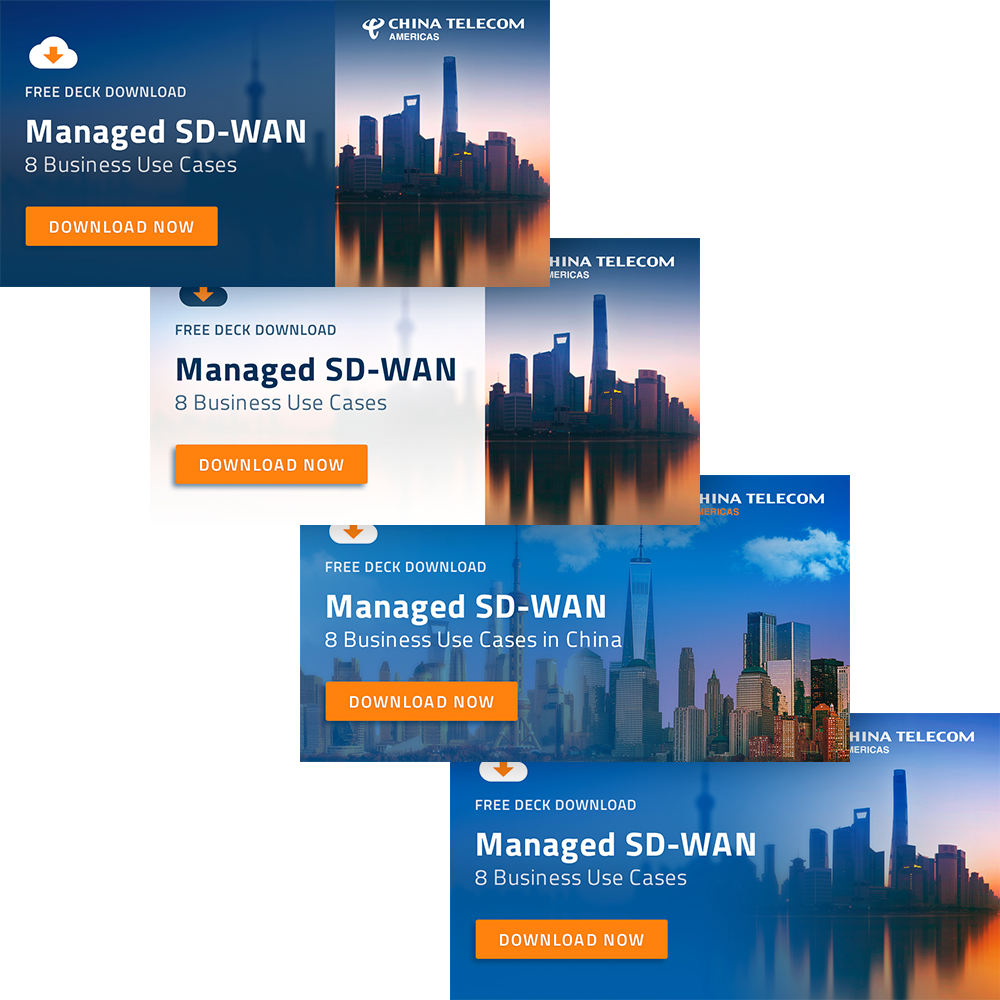This screenshot has height=1000, width=1000.
Task: Click 'FREE DECK DOWNLOAD' text in the white banner
Action: click(x=256, y=330)
